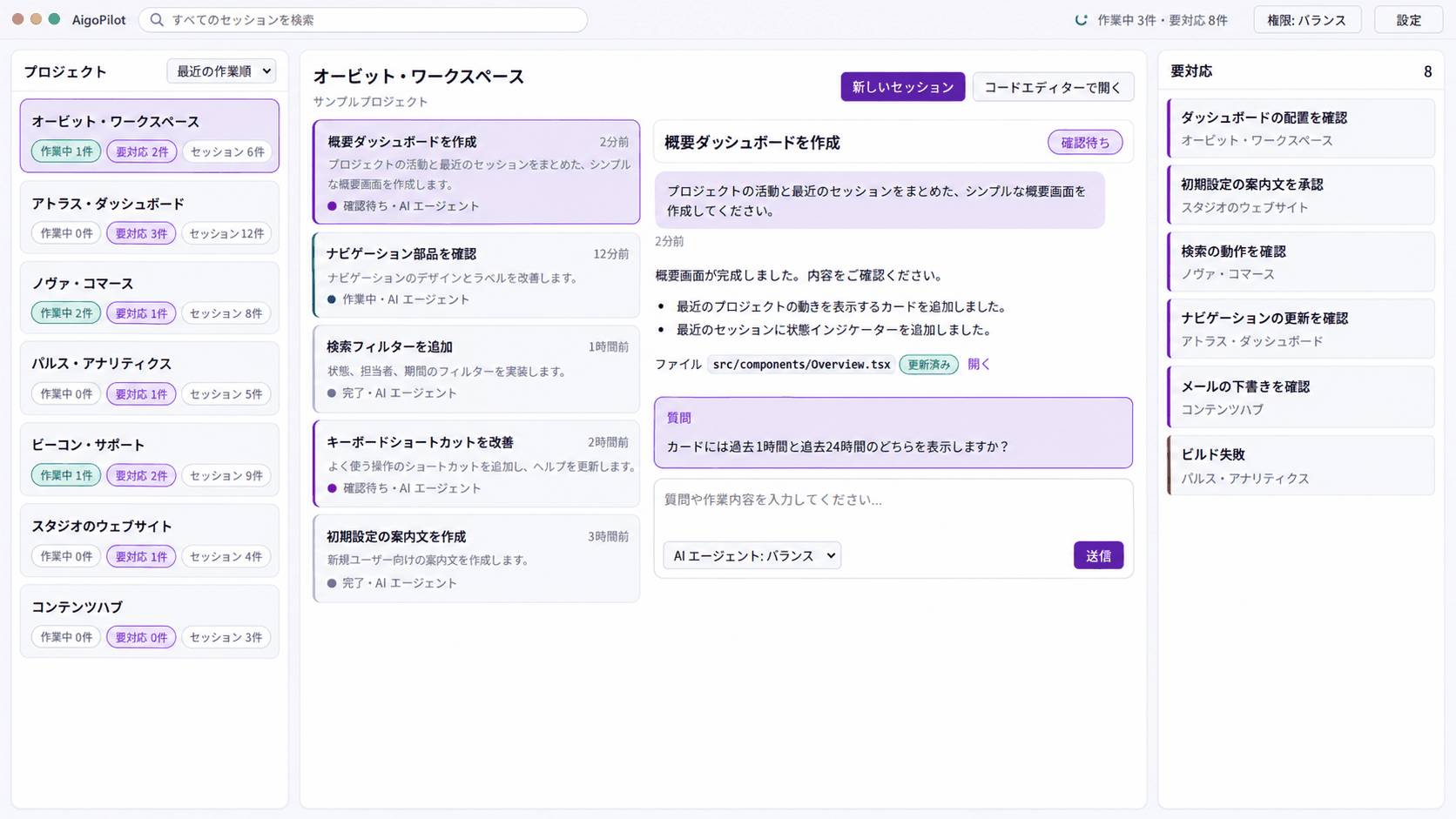Select the パルス・アナリティクス project
Image resolution: width=1456 pixels, height=819 pixels.
point(150,378)
